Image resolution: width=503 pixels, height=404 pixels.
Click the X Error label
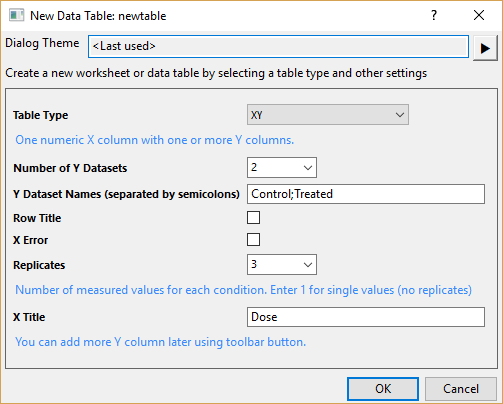click(30, 240)
